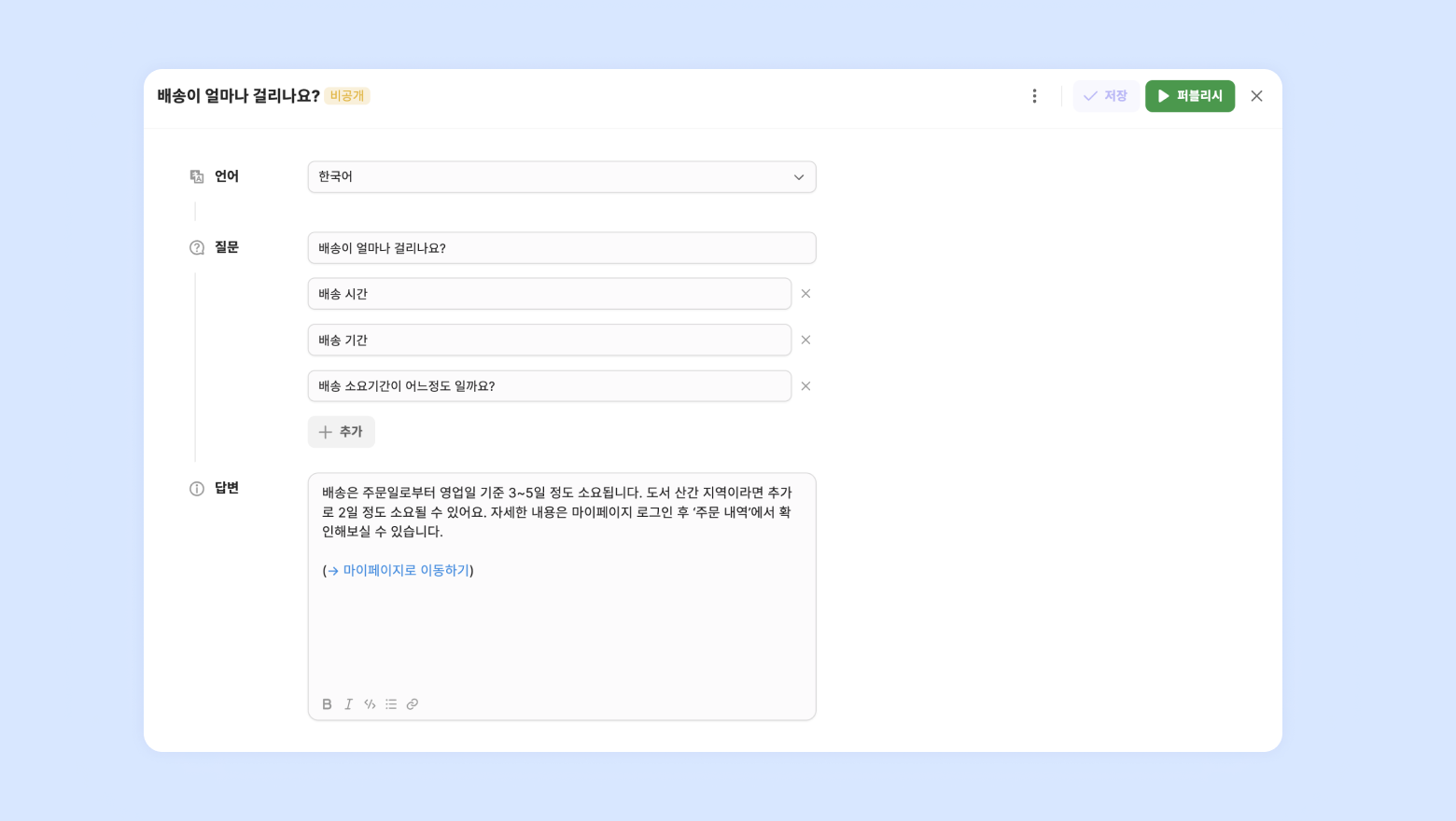
Task: Apply bold formatting in answer editor
Action: tap(327, 704)
